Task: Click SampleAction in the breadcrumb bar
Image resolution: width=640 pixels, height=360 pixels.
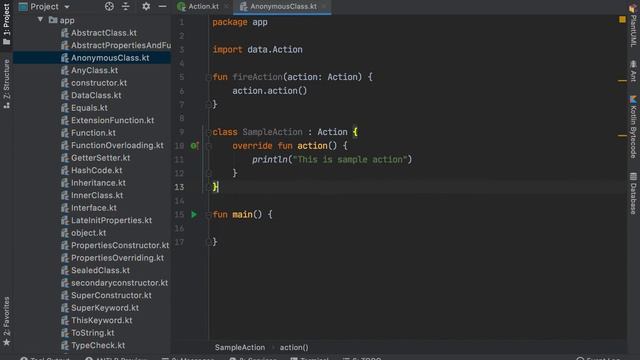Action: pyautogui.click(x=240, y=347)
